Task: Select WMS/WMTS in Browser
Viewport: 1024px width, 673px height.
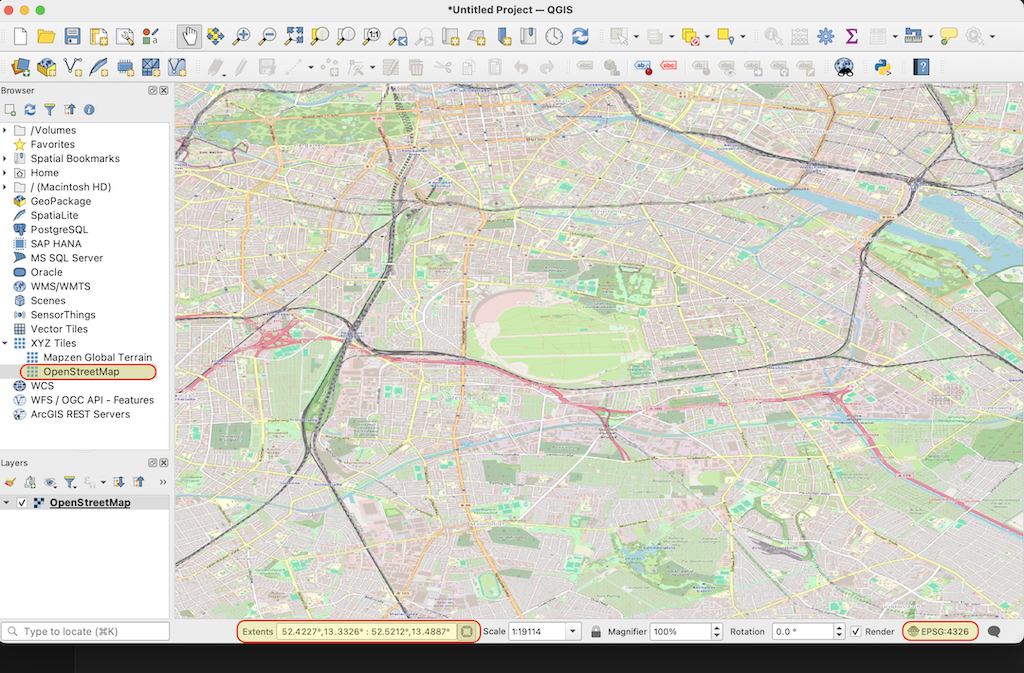Action: (61, 287)
